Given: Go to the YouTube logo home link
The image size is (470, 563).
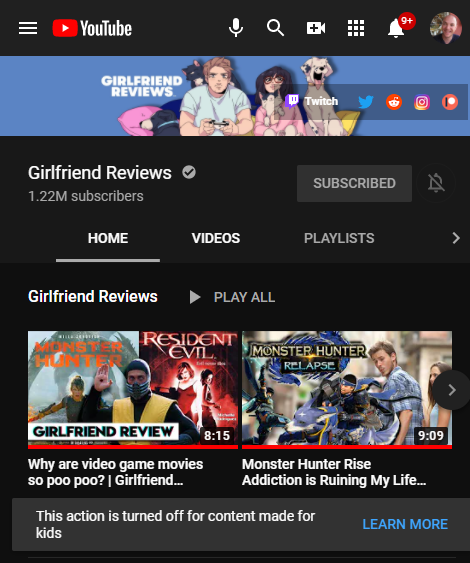Looking at the screenshot, I should (x=92, y=28).
